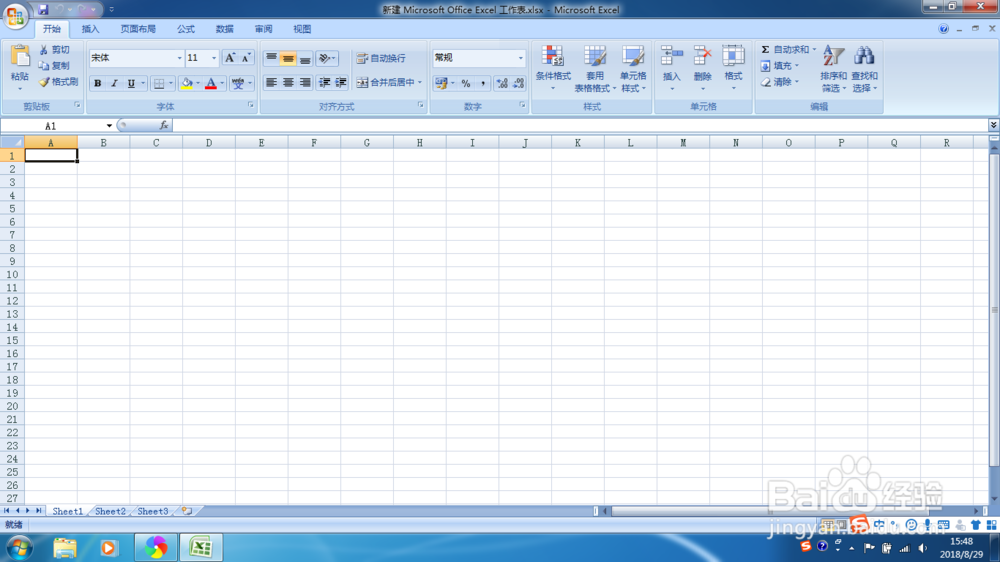The height and width of the screenshot is (562, 1000).
Task: Open Excel help question mark
Action: 943,29
